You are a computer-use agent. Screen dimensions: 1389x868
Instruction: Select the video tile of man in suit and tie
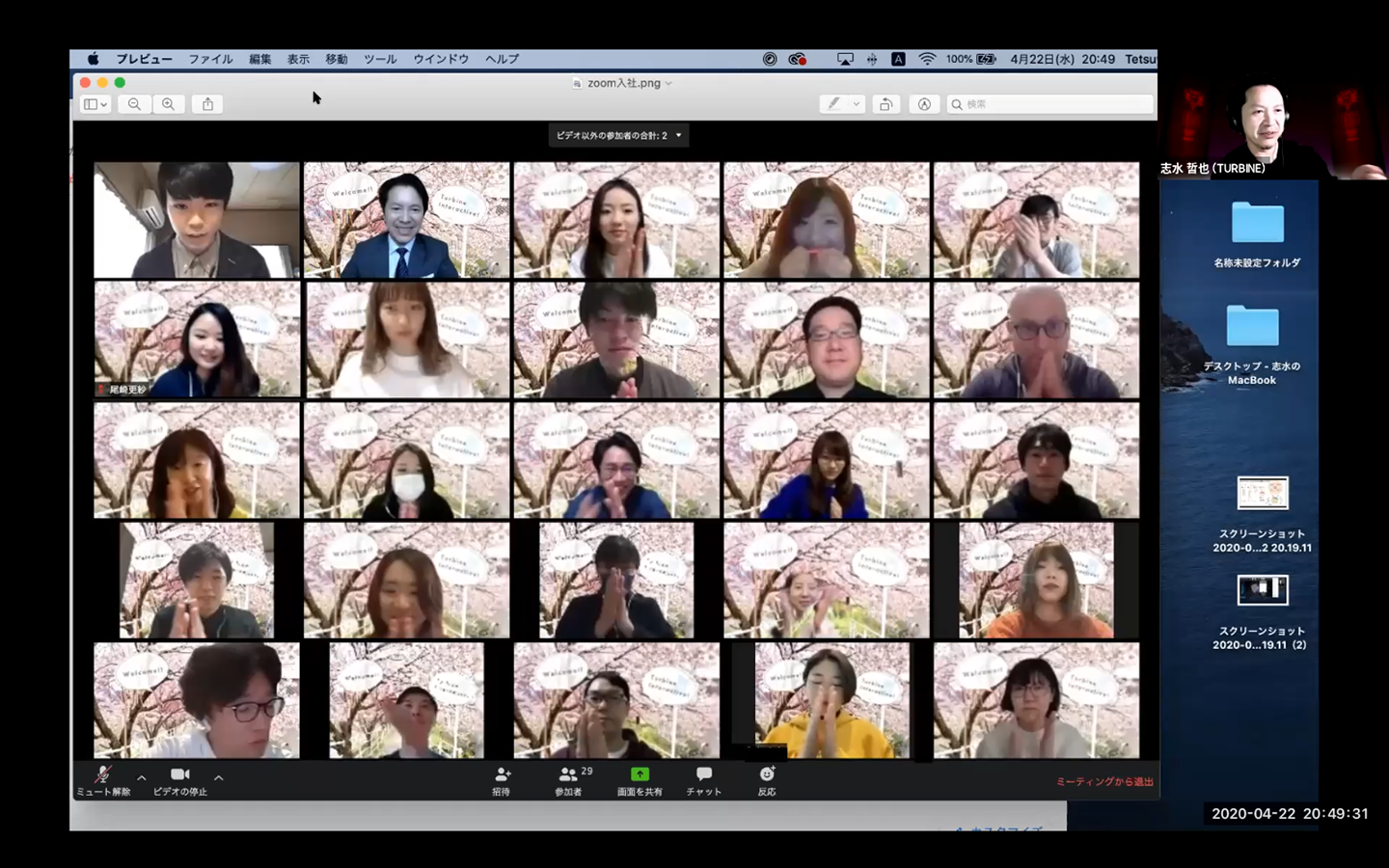407,220
